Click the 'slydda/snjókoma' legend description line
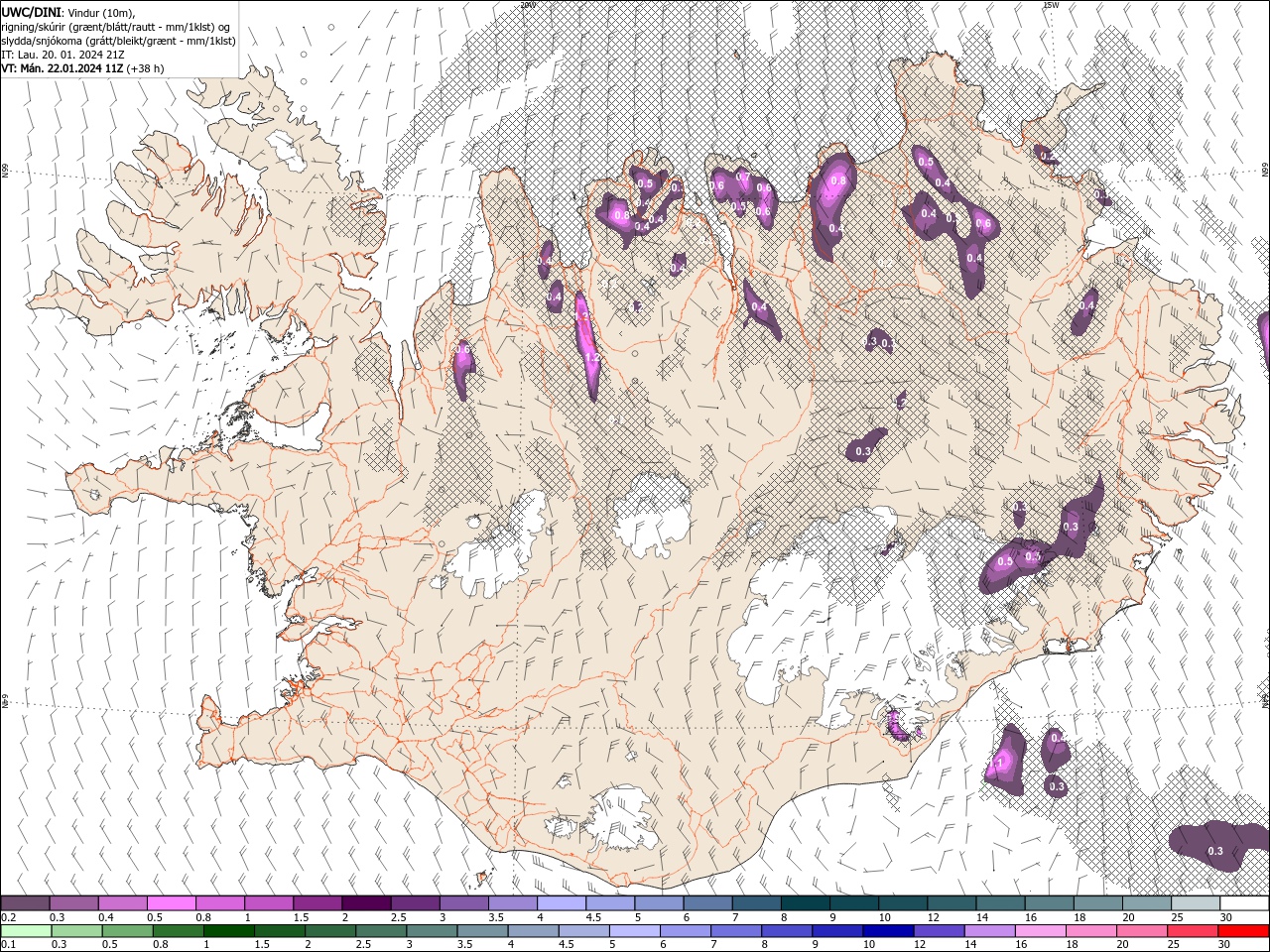Screen dimensions: 1270x952 pos(118,41)
